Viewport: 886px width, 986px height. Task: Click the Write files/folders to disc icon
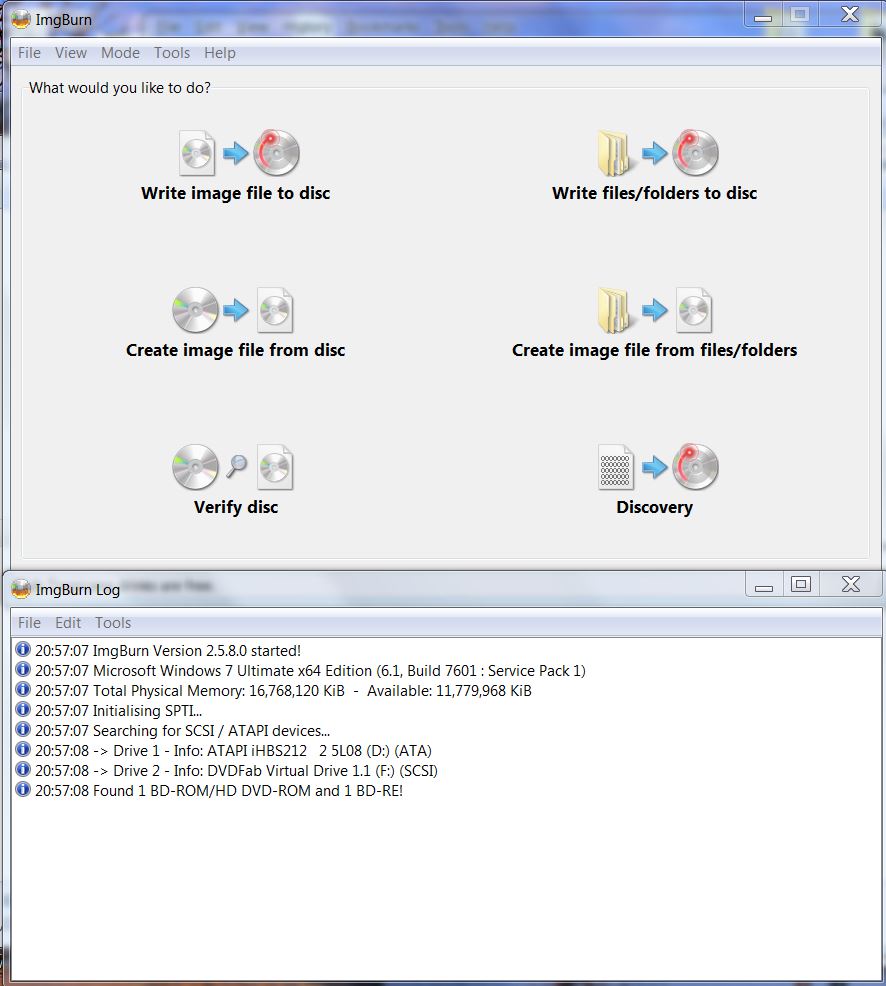[x=658, y=153]
